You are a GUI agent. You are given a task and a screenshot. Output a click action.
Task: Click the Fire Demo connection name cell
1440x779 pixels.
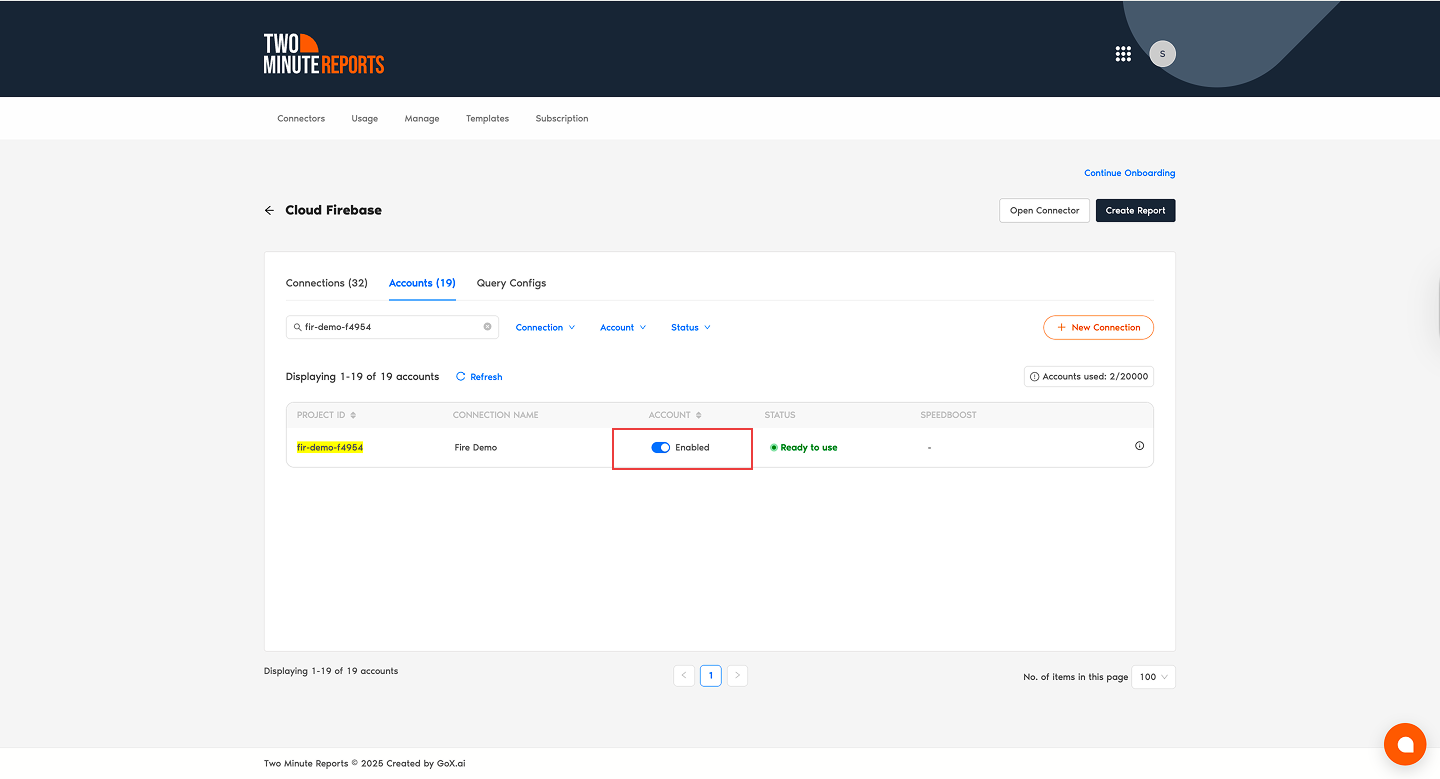476,447
